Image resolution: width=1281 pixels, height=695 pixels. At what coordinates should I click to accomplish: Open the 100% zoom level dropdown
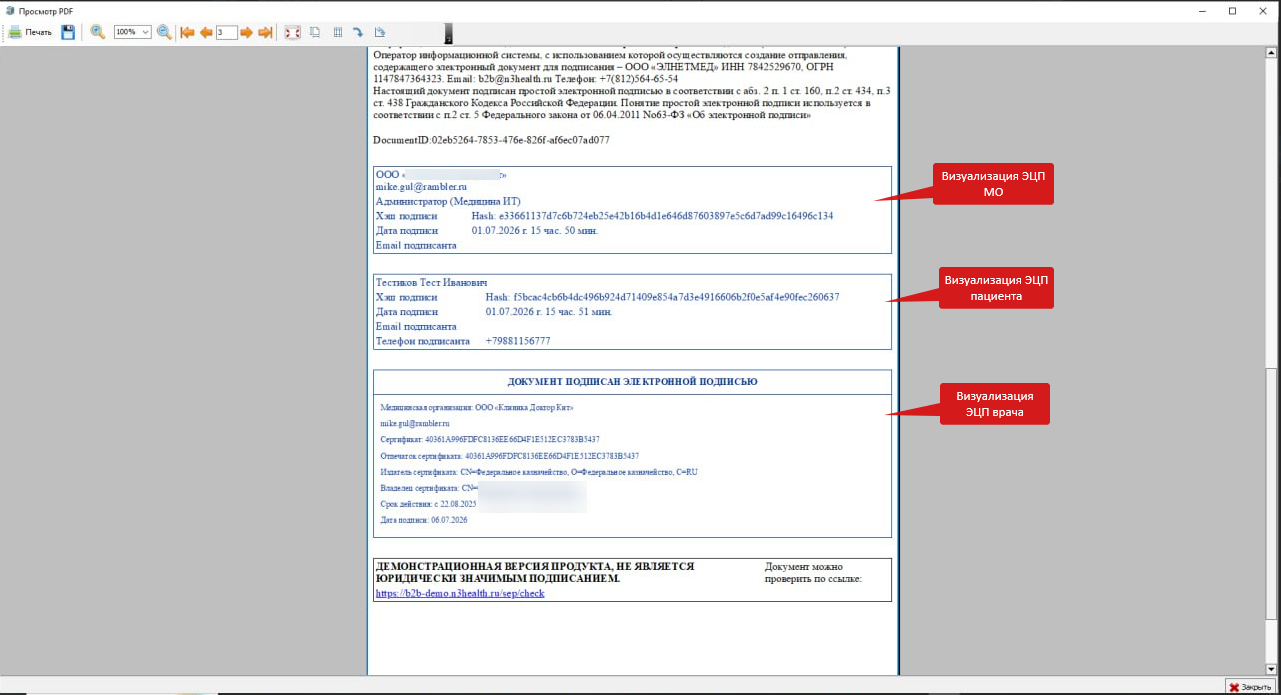click(x=132, y=32)
